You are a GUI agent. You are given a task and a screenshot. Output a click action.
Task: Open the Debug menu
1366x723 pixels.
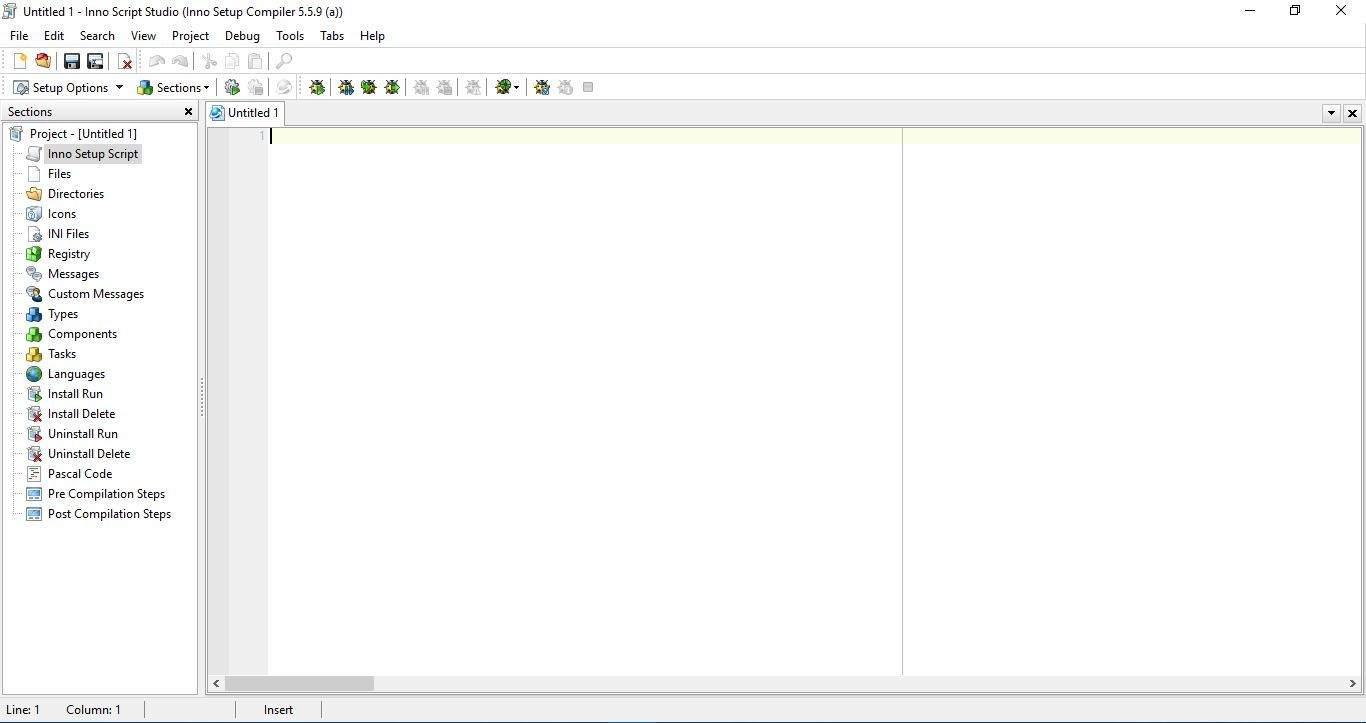click(242, 35)
